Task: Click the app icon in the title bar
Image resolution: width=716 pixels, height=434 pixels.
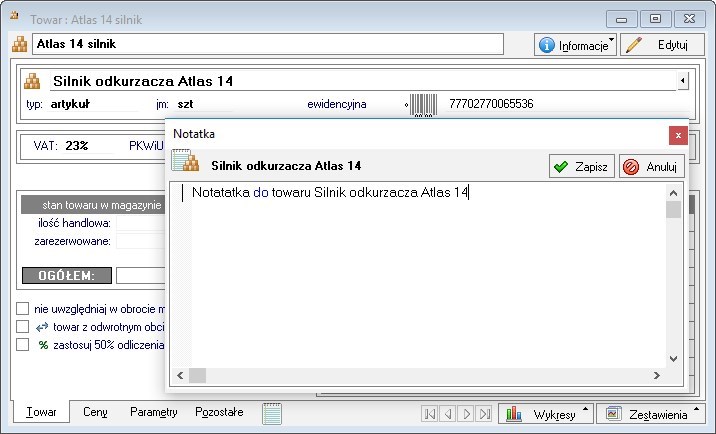Action: [x=14, y=16]
